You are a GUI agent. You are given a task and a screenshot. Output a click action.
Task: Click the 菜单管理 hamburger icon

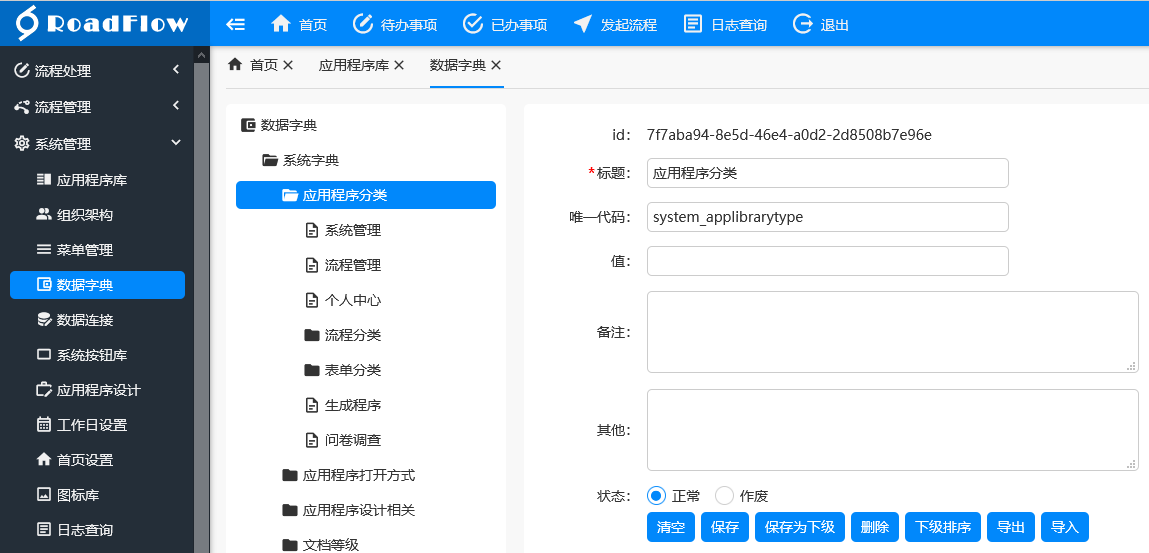coord(44,250)
